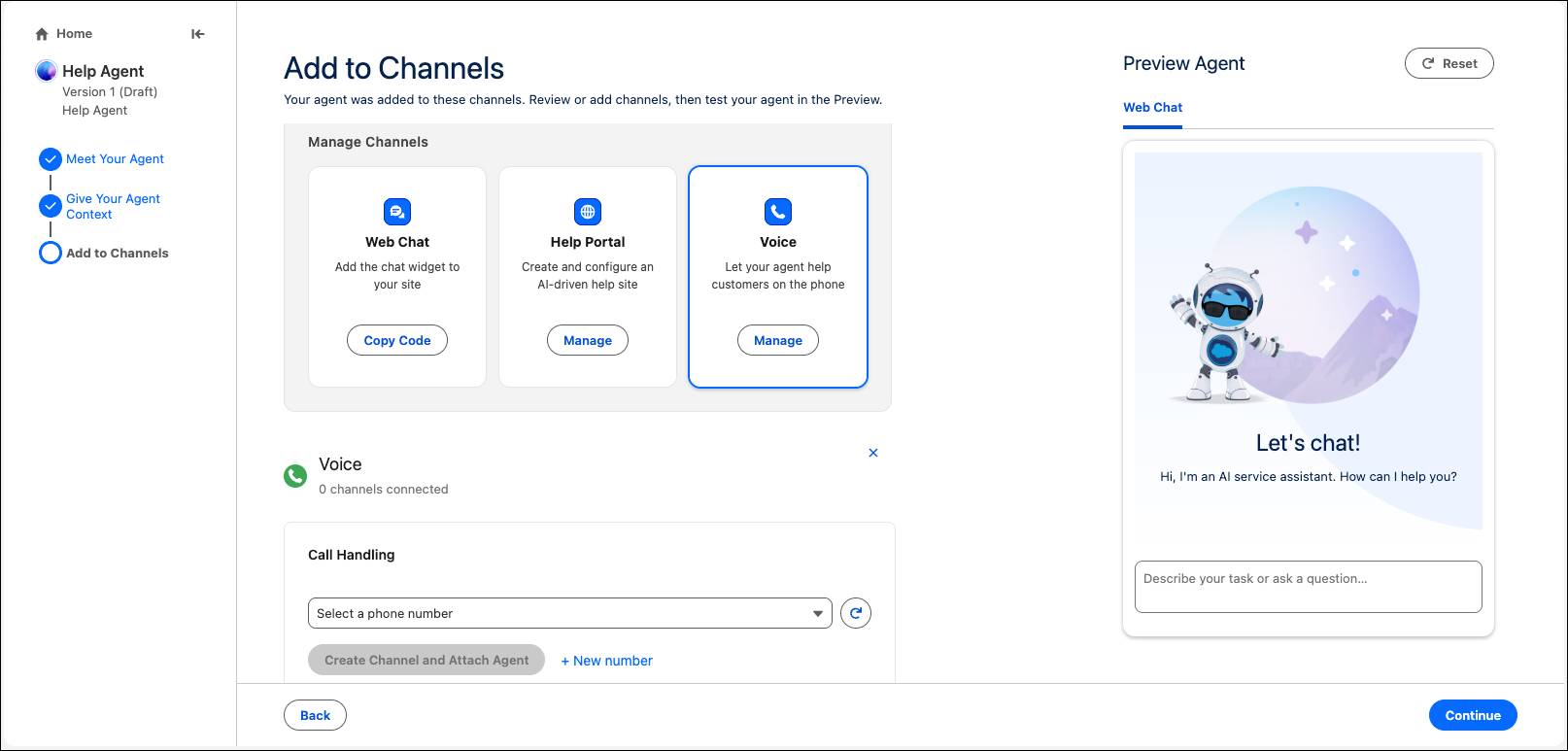Refresh the phone number list
The height and width of the screenshot is (751, 1568).
[856, 613]
